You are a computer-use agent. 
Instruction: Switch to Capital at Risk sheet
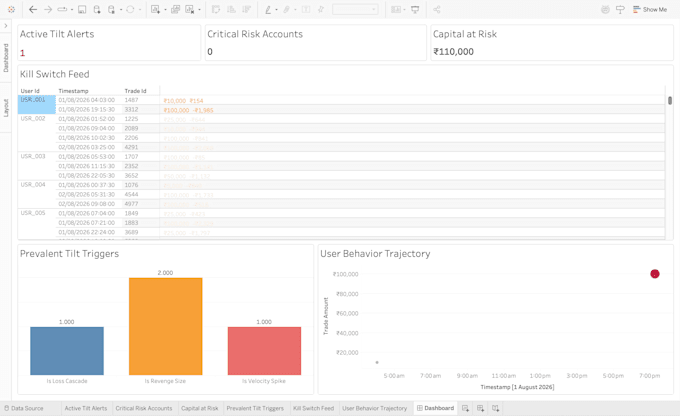(x=200, y=408)
